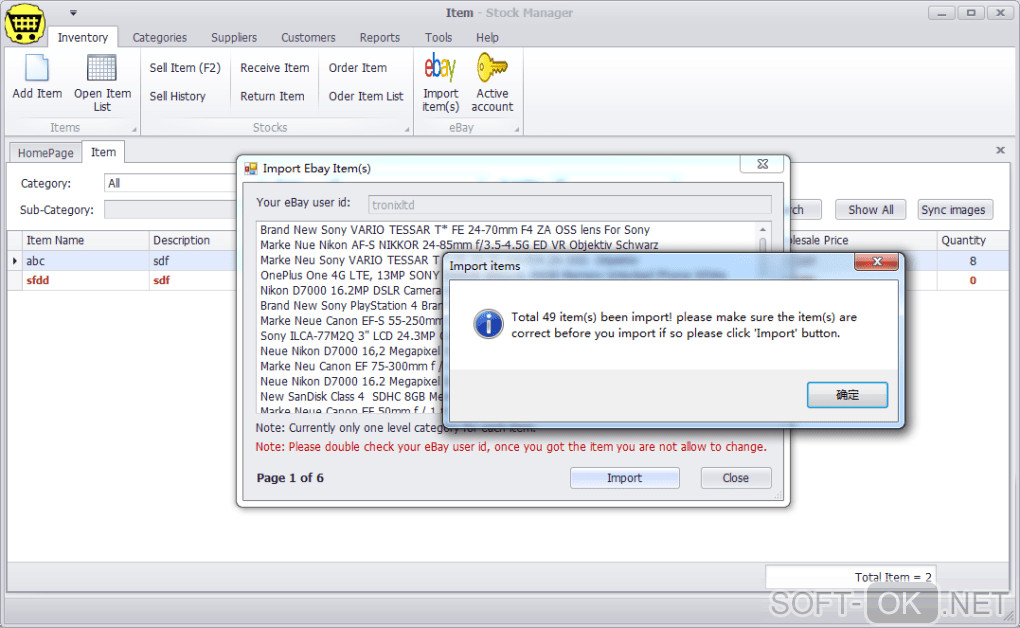1020x628 pixels.
Task: Click the quantity 0 cell
Action: pyautogui.click(x=973, y=280)
